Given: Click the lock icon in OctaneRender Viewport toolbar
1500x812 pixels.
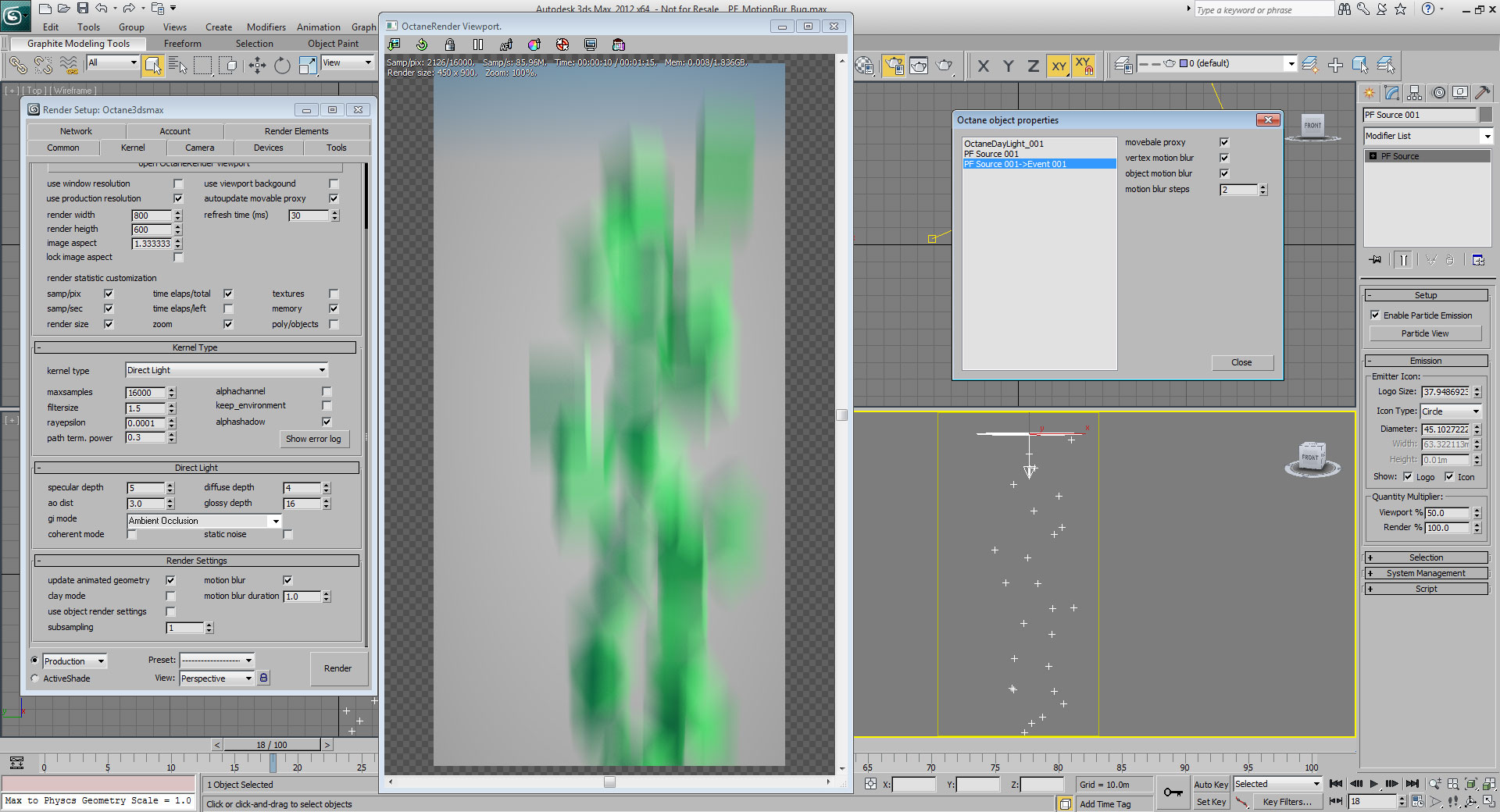Looking at the screenshot, I should coord(450,45).
